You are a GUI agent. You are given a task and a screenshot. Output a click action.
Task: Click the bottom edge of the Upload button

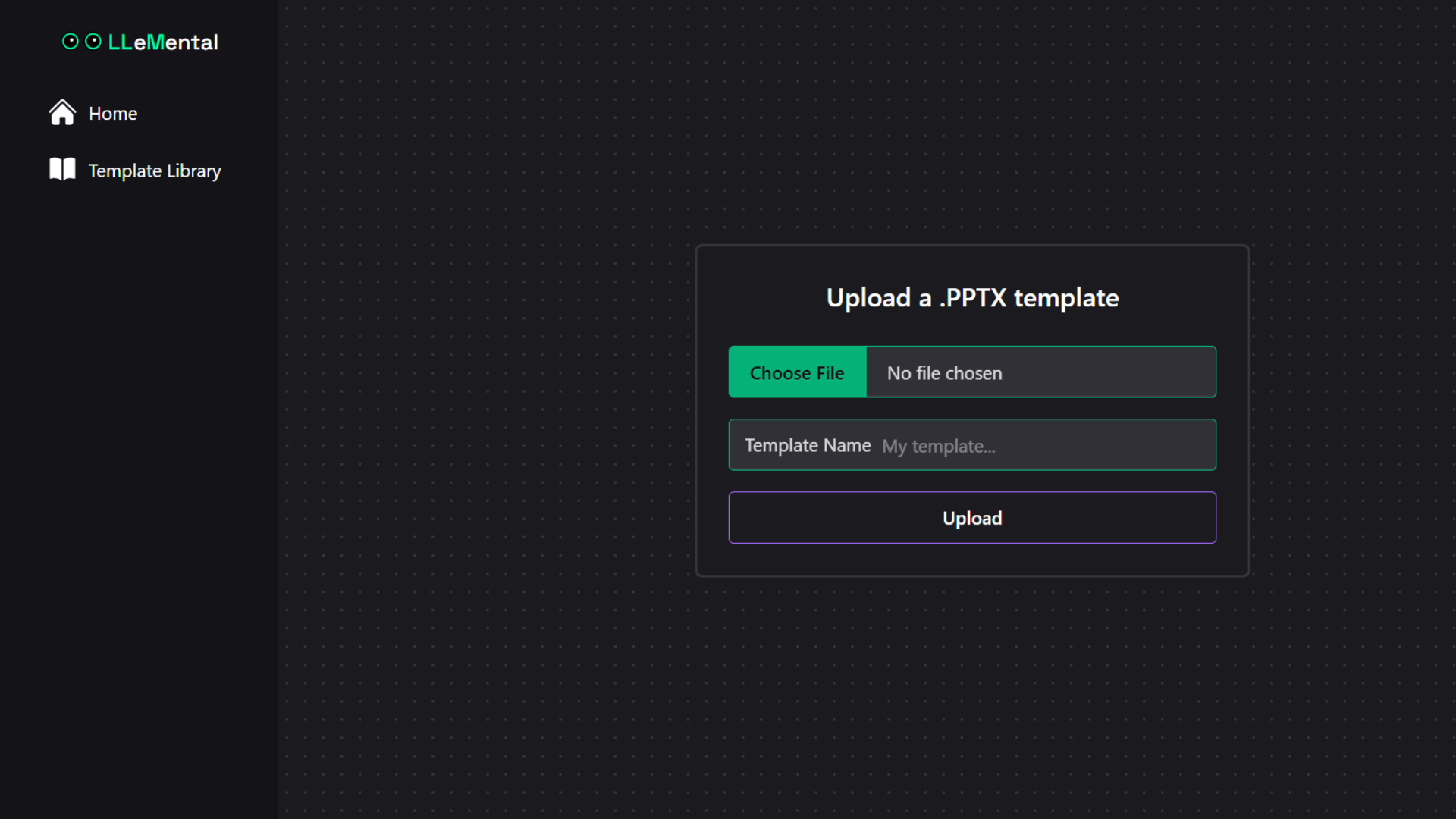(971, 540)
